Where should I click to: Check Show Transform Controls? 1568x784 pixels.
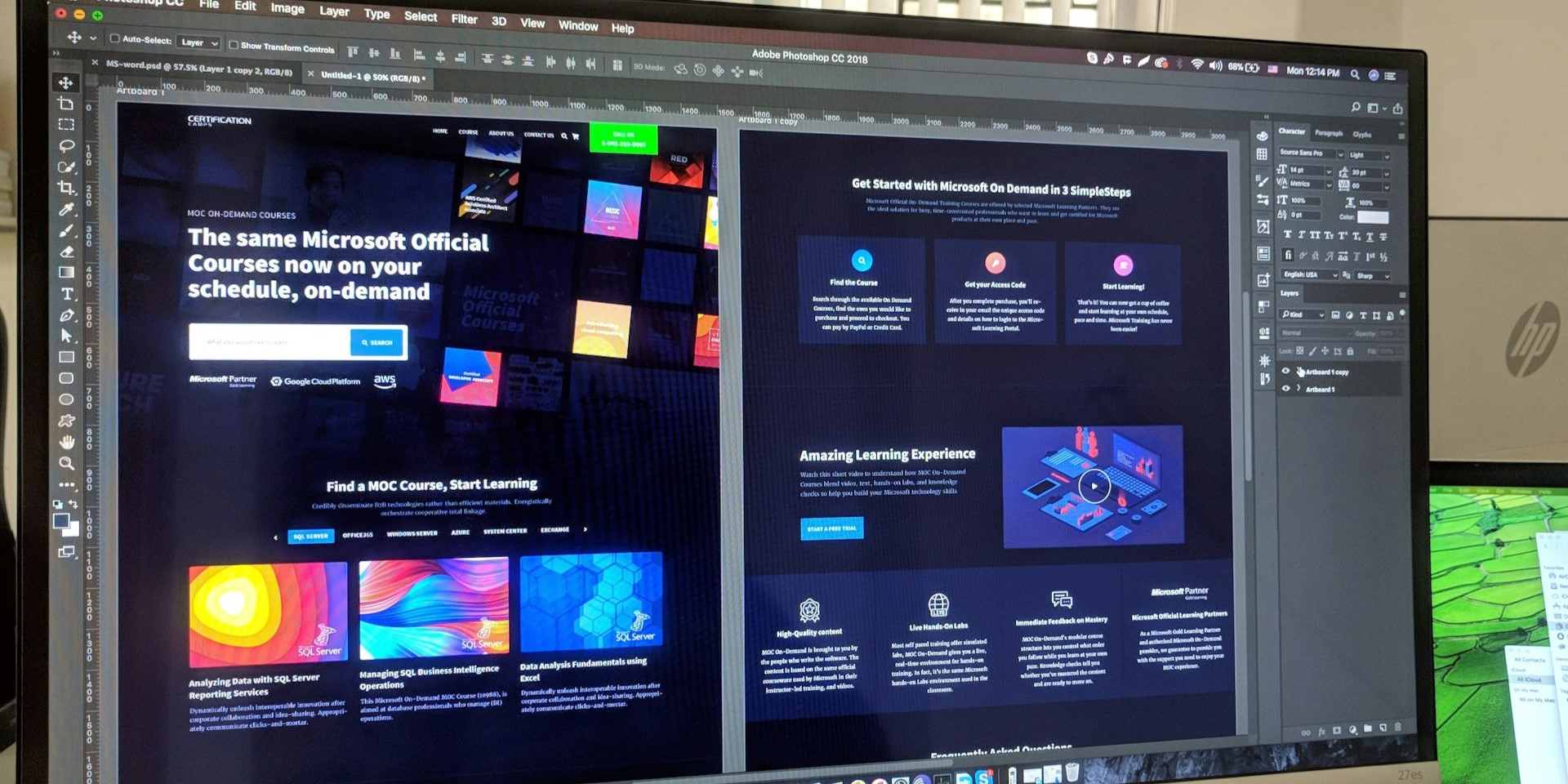coord(234,45)
